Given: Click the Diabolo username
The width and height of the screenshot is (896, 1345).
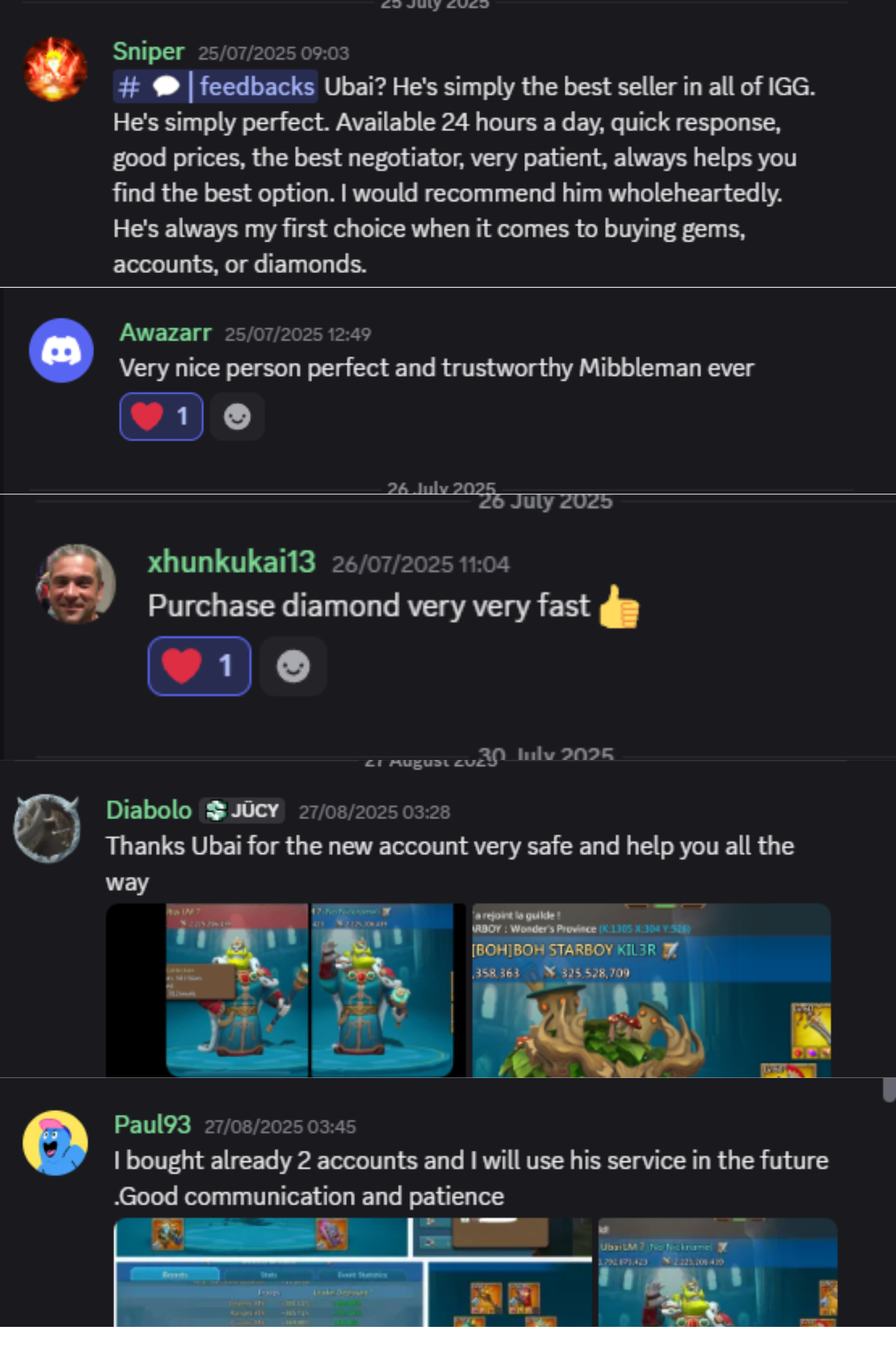Looking at the screenshot, I should click(x=149, y=810).
